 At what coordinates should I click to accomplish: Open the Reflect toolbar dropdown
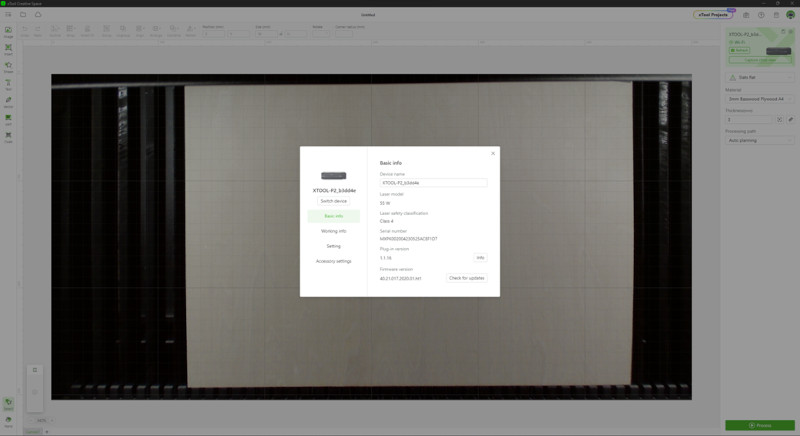190,31
